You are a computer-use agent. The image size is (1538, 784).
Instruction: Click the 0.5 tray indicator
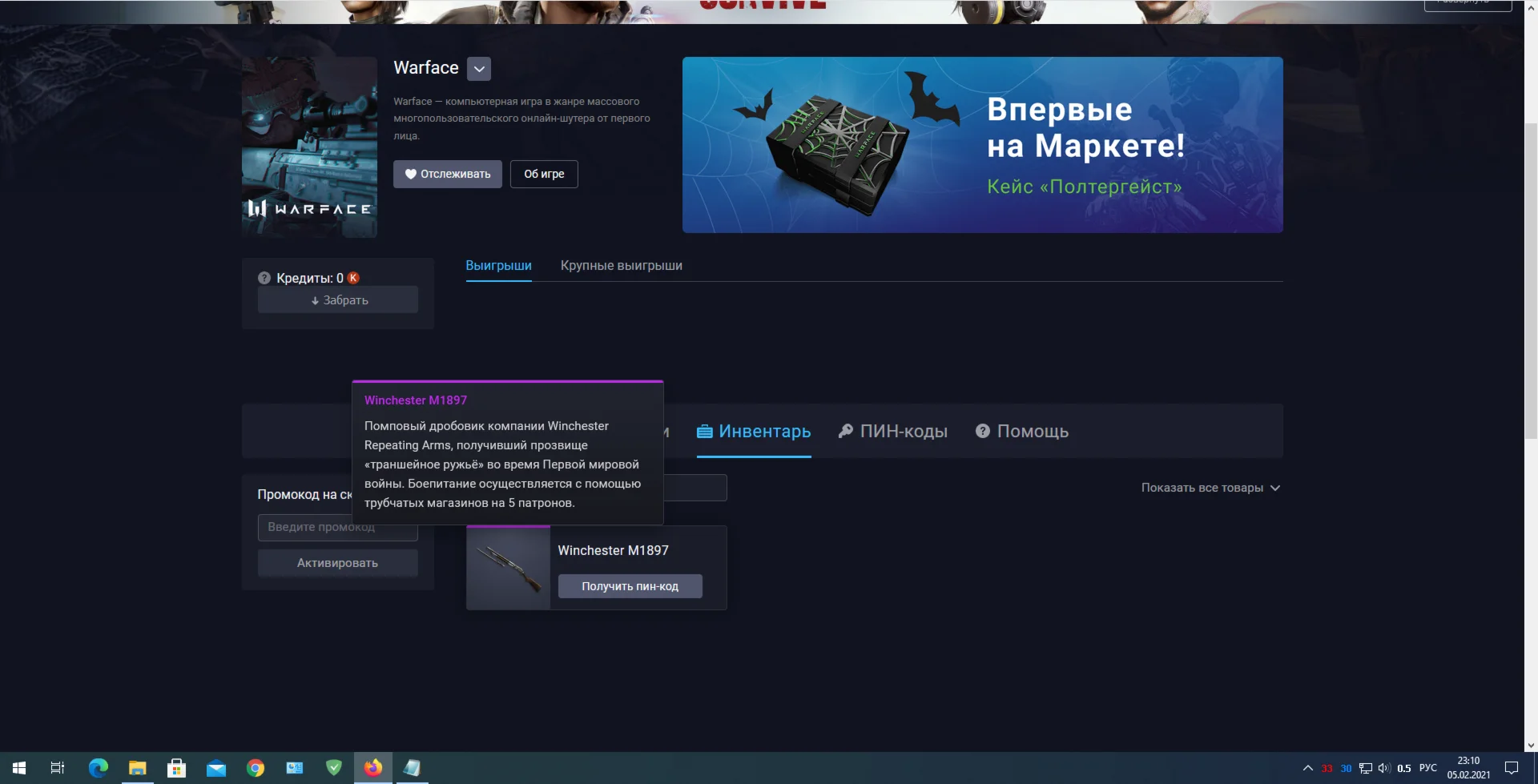click(x=1404, y=769)
